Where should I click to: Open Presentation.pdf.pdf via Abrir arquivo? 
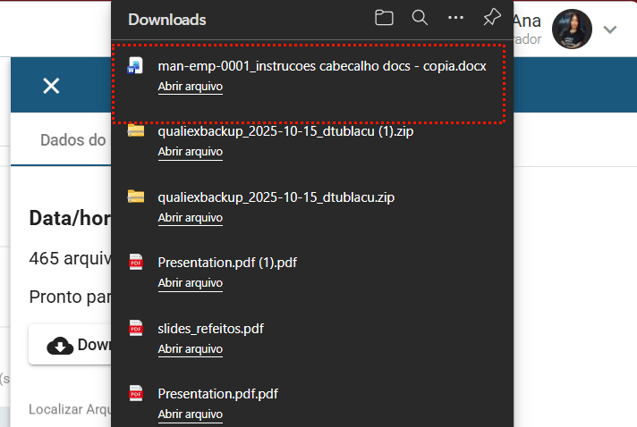190,414
